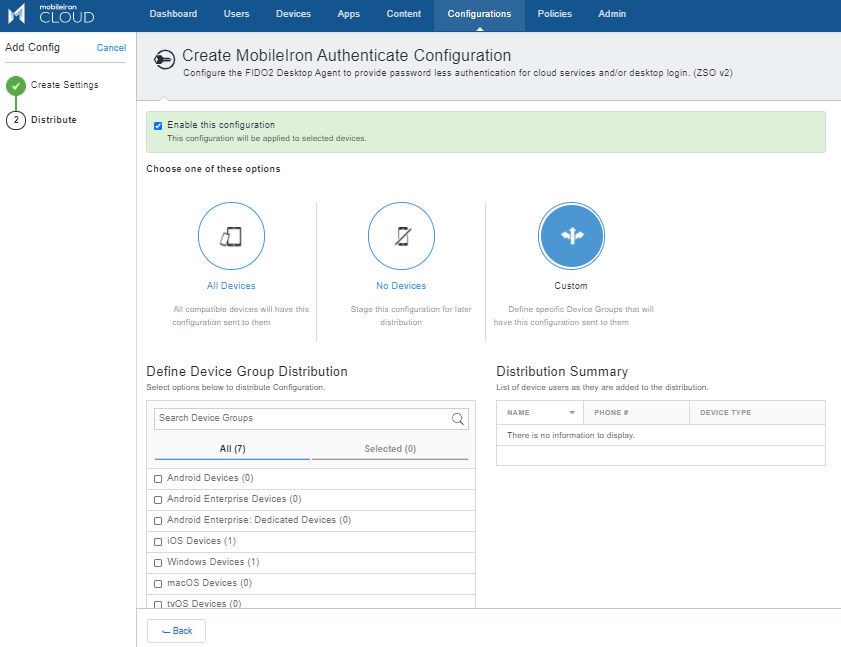Check the Android Devices (0) group
The image size is (841, 647).
tap(158, 479)
